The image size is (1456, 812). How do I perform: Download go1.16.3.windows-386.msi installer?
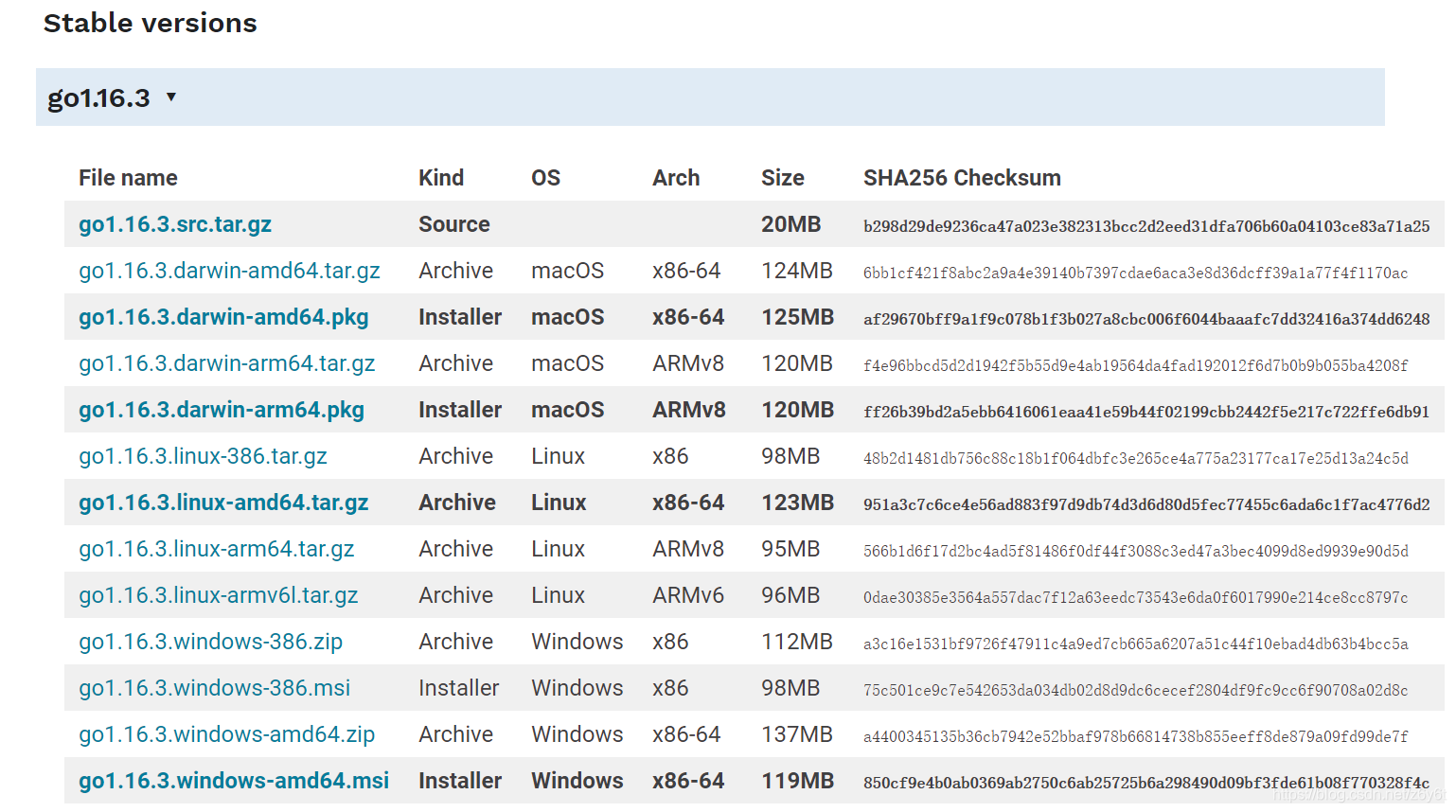click(x=215, y=688)
